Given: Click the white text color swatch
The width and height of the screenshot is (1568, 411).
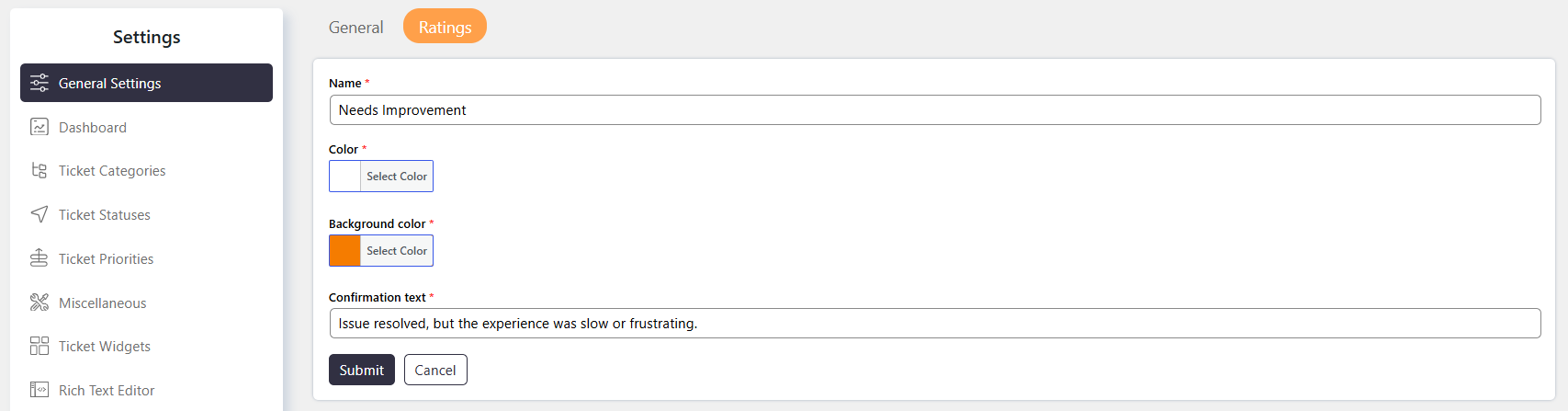Looking at the screenshot, I should (x=344, y=176).
